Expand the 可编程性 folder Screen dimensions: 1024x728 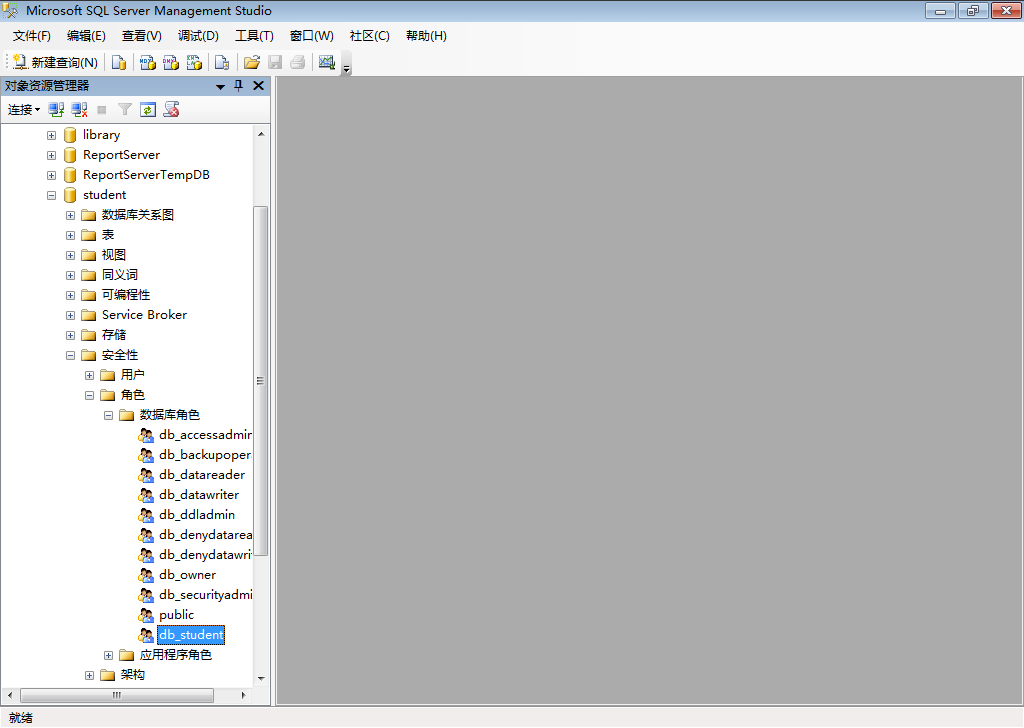click(x=71, y=296)
